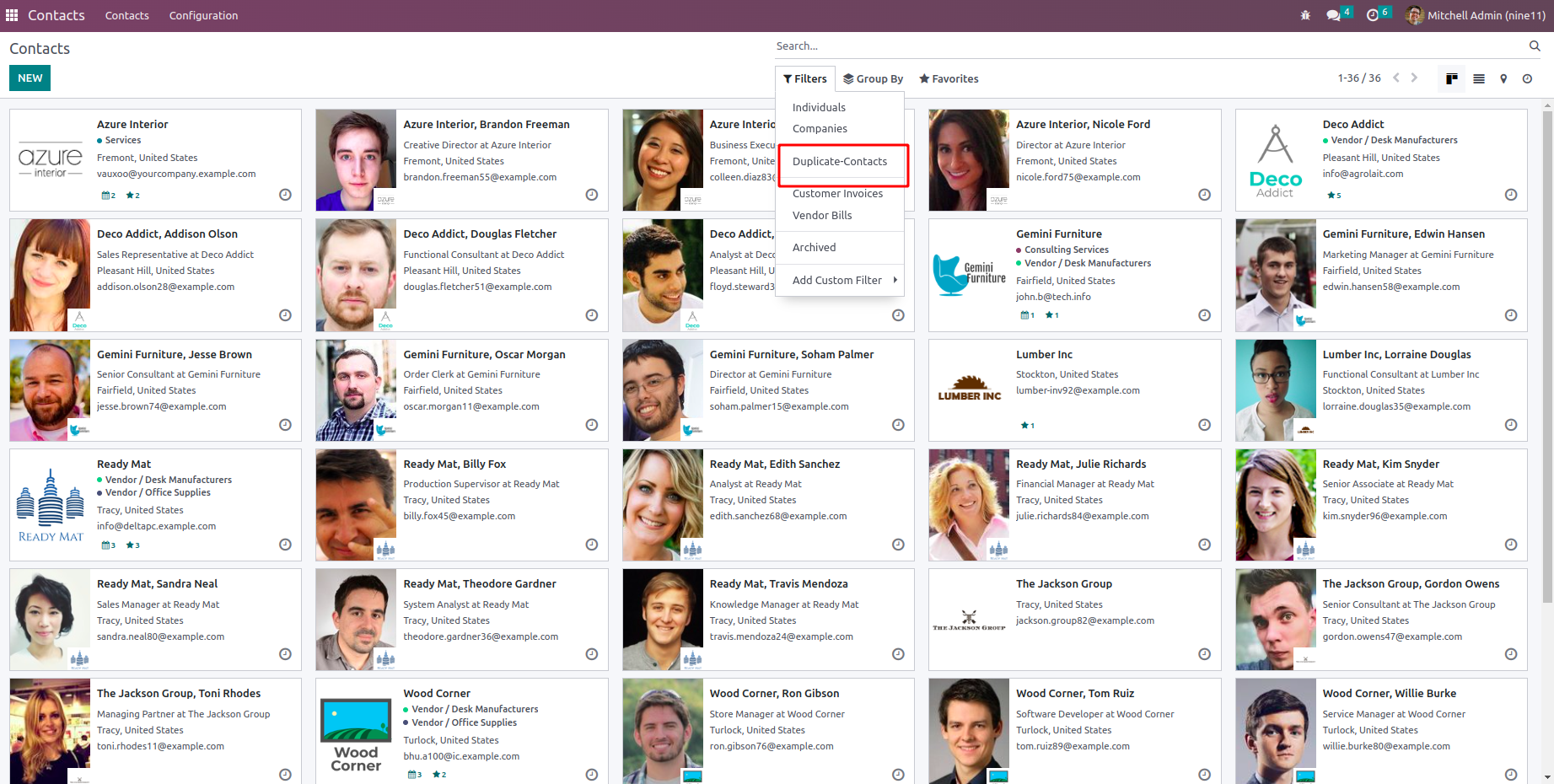Open activity clock on Theodore Gardner card
Viewport: 1554px width, 784px height.
(592, 654)
